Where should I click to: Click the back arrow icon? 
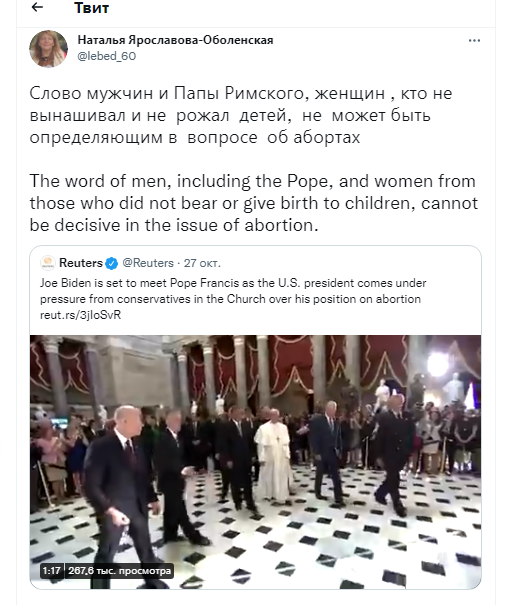(x=37, y=7)
